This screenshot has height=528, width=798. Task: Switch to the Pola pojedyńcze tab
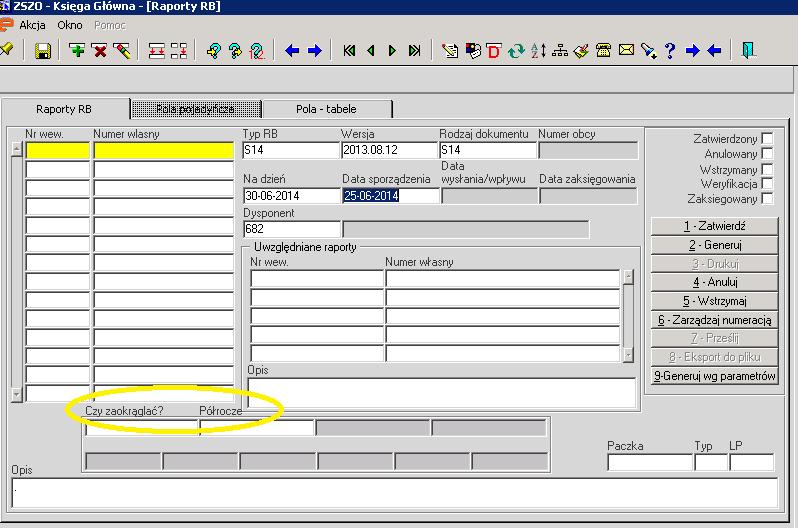point(195,109)
